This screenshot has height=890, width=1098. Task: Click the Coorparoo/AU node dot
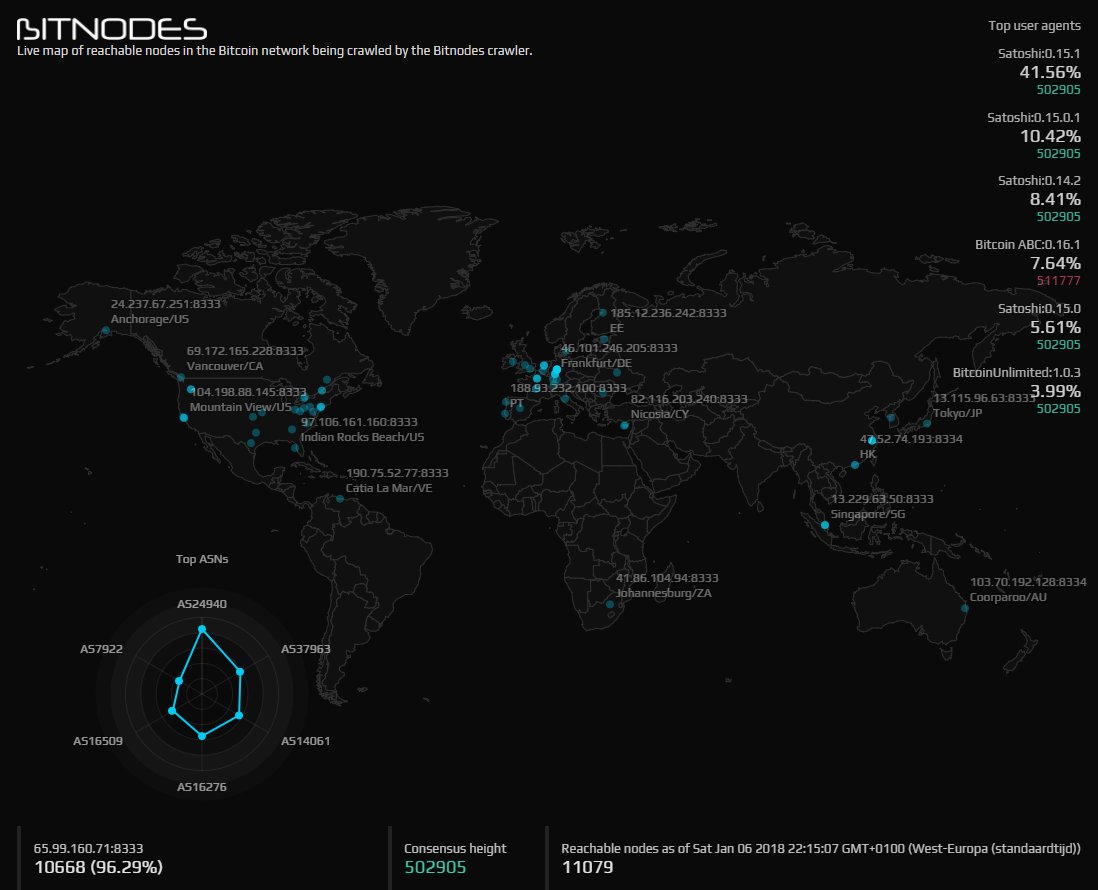tap(965, 608)
